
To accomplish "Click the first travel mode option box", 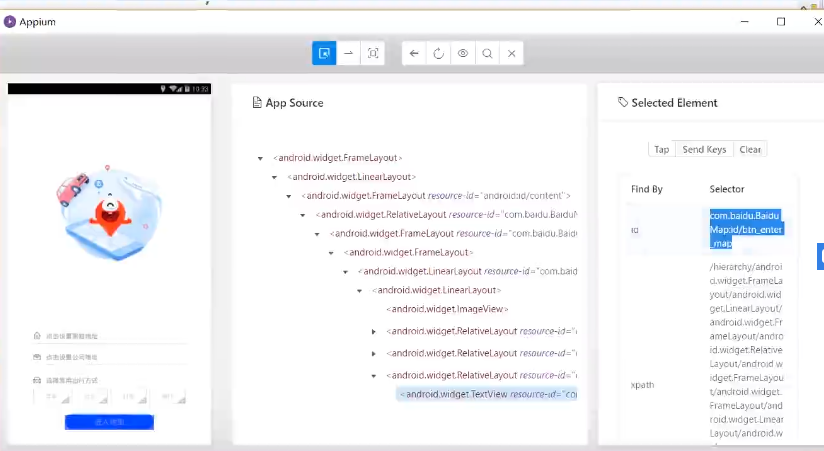I will pos(52,397).
